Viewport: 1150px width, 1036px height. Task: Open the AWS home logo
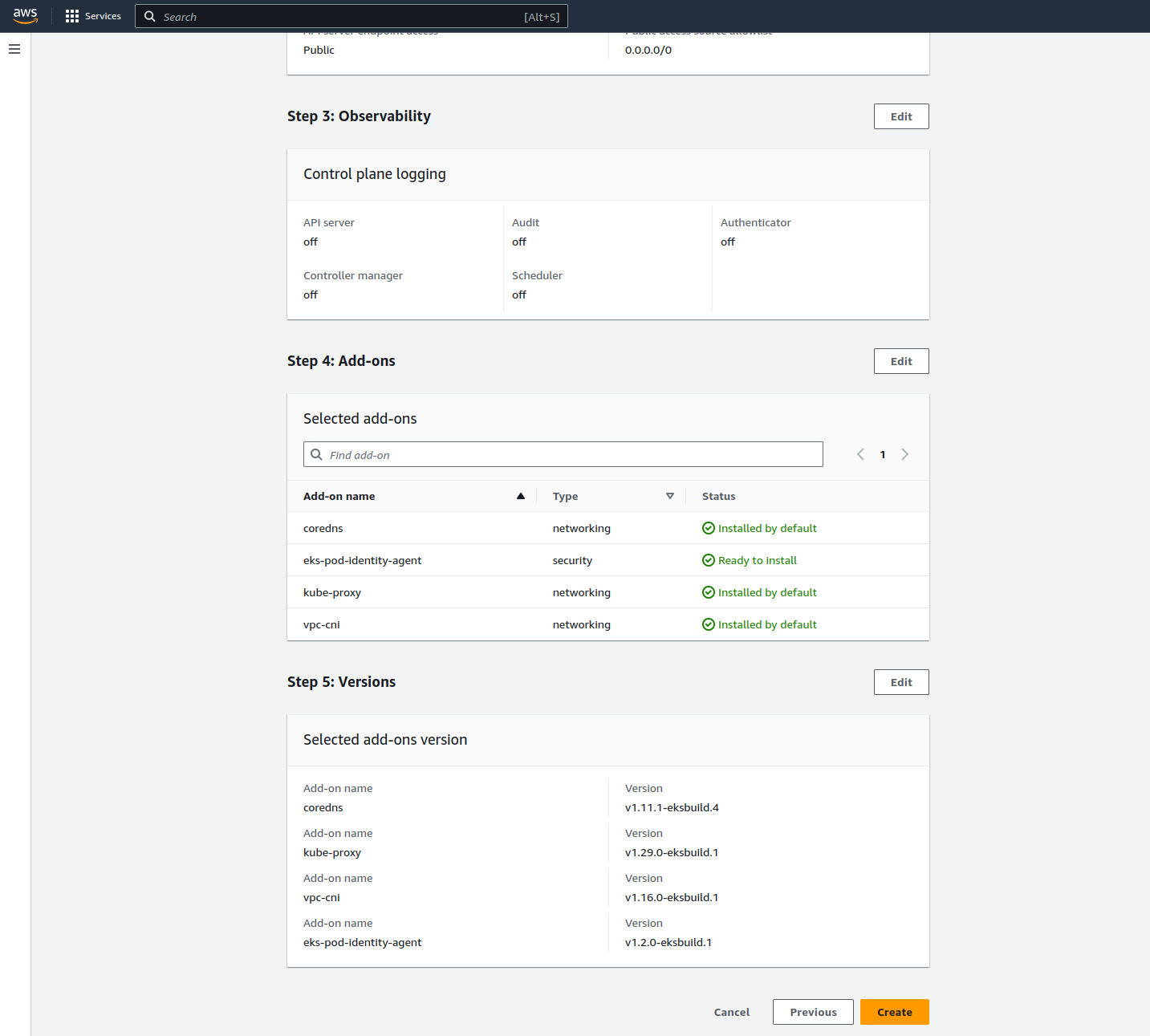(26, 16)
